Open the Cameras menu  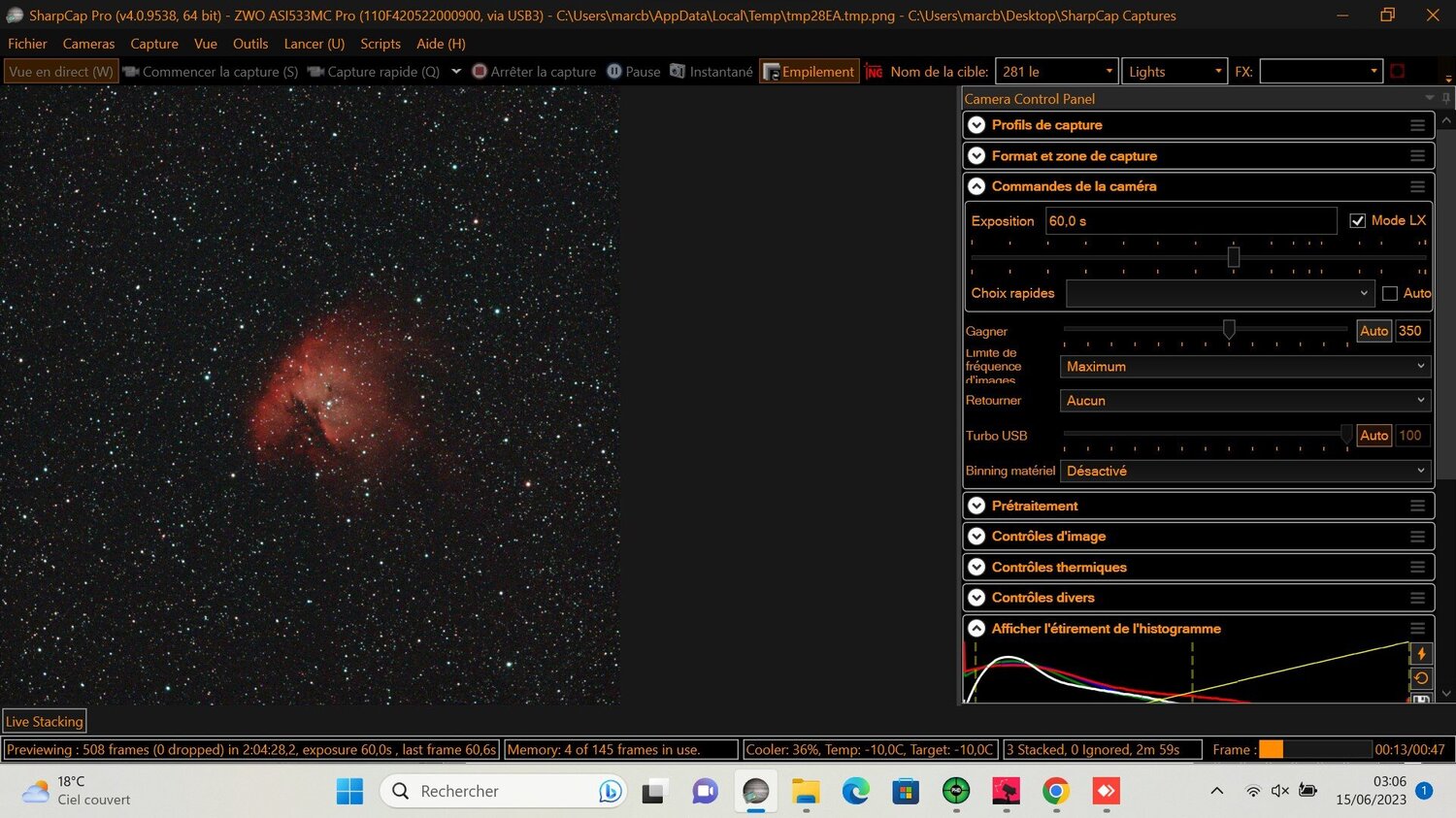pyautogui.click(x=88, y=44)
